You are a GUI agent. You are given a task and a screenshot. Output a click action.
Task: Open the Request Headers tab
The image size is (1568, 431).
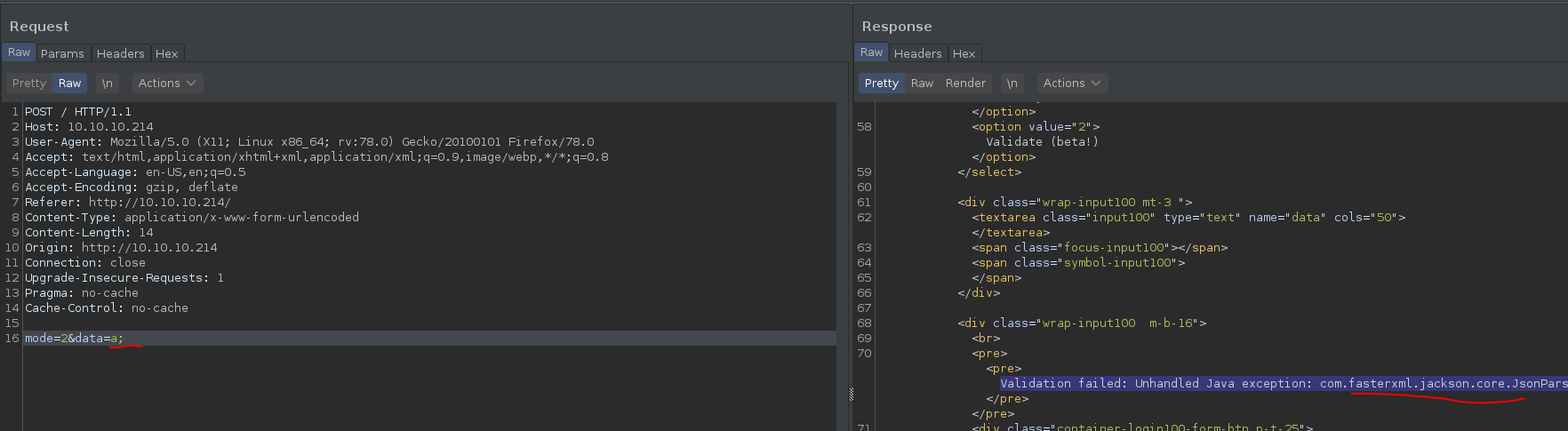click(x=120, y=53)
